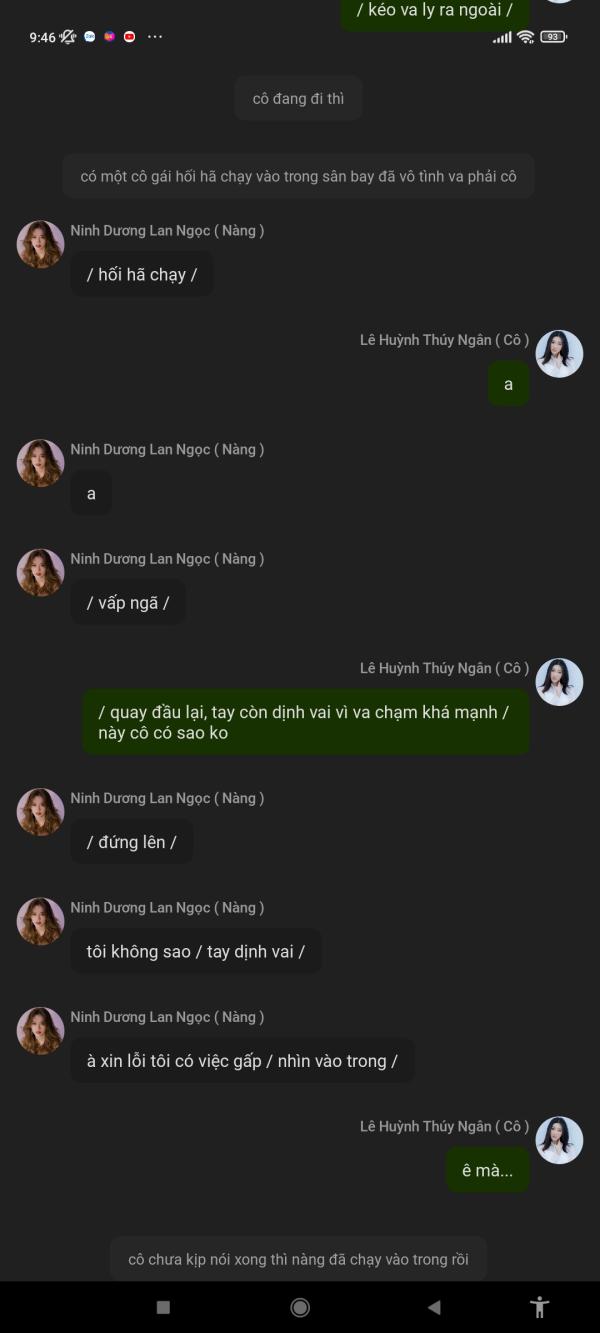Image resolution: width=600 pixels, height=1333 pixels.
Task: Tap narration 'cô đang đi thì' bubble
Action: coord(298,99)
